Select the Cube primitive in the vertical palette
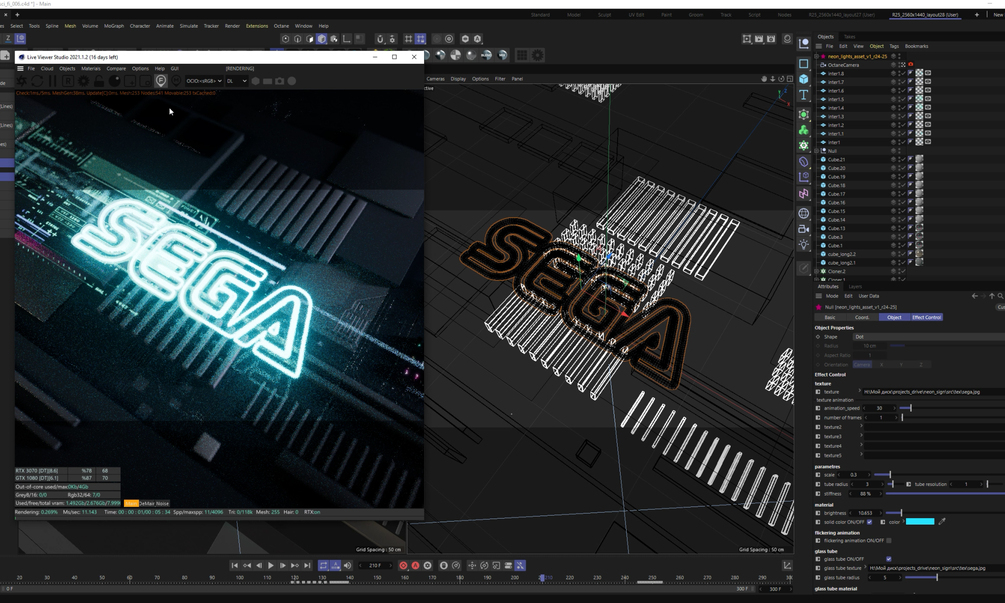The height and width of the screenshot is (603, 1005). click(803, 79)
